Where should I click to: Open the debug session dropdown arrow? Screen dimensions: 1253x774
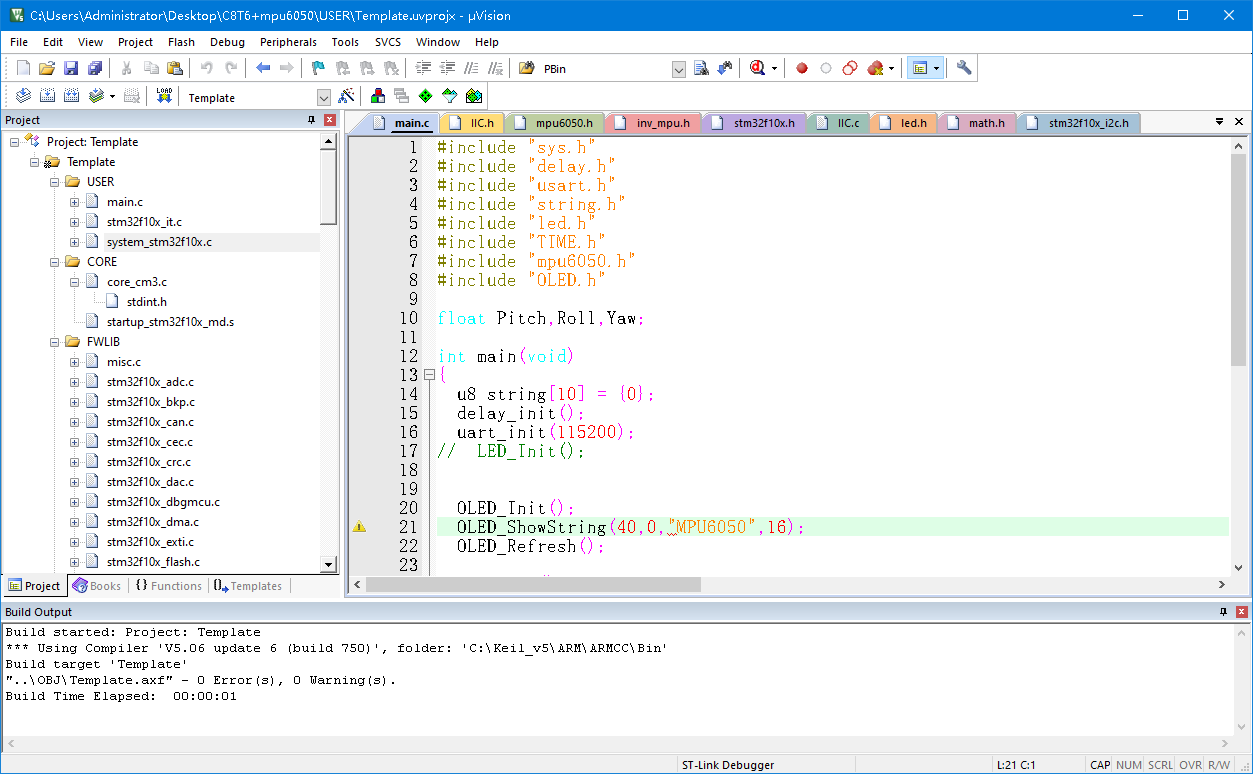pyautogui.click(x=774, y=68)
